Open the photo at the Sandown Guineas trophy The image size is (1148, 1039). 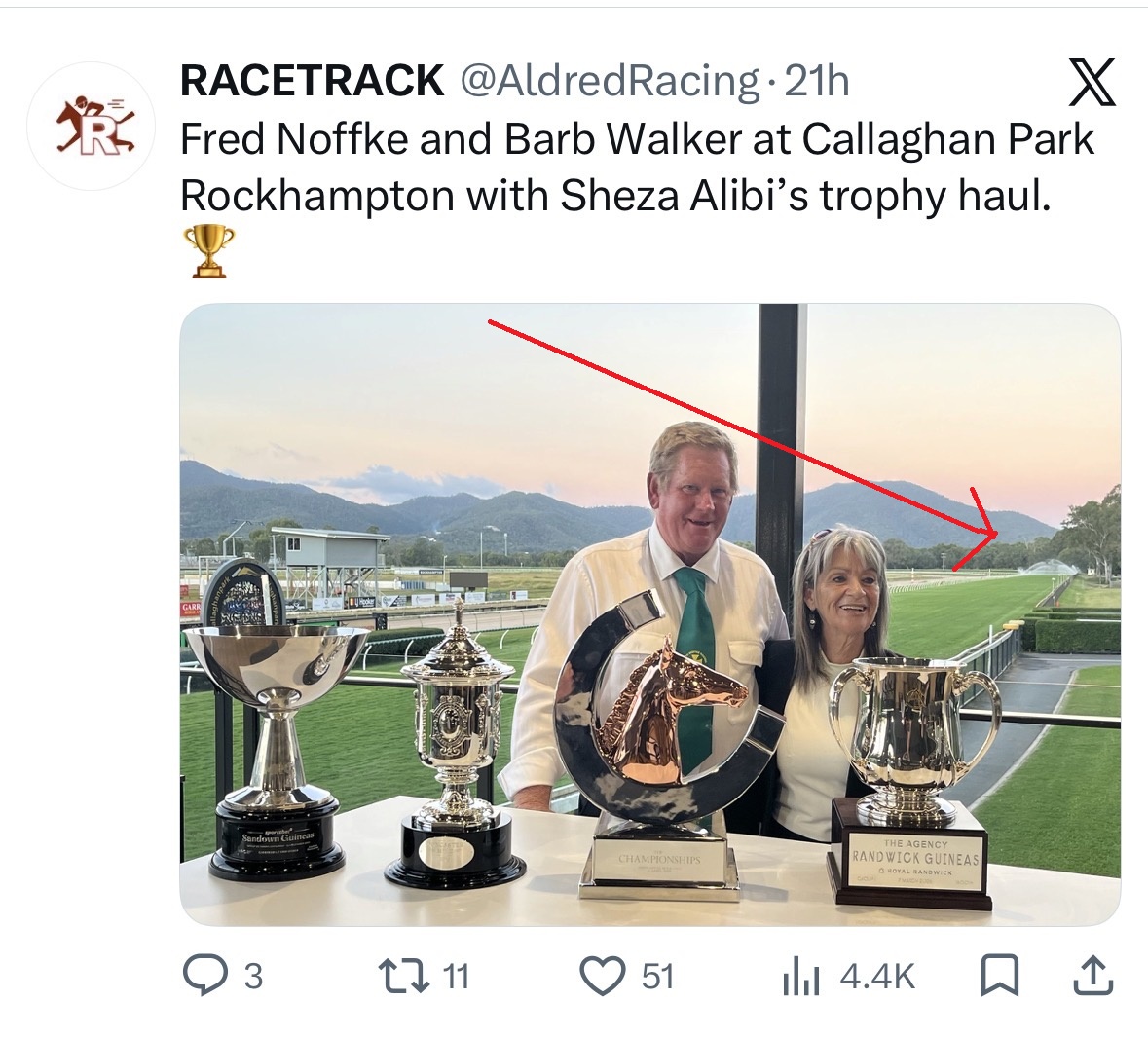pos(276,740)
